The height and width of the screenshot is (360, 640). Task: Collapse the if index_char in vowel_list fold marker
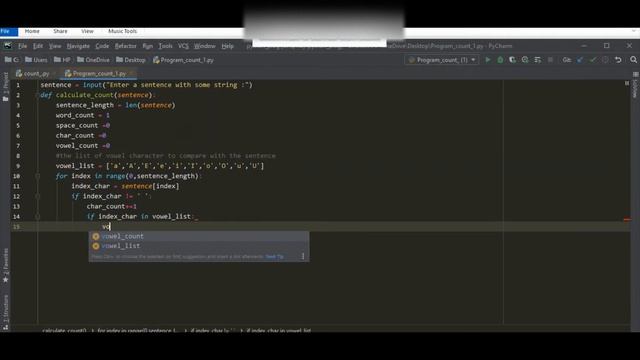(37, 216)
